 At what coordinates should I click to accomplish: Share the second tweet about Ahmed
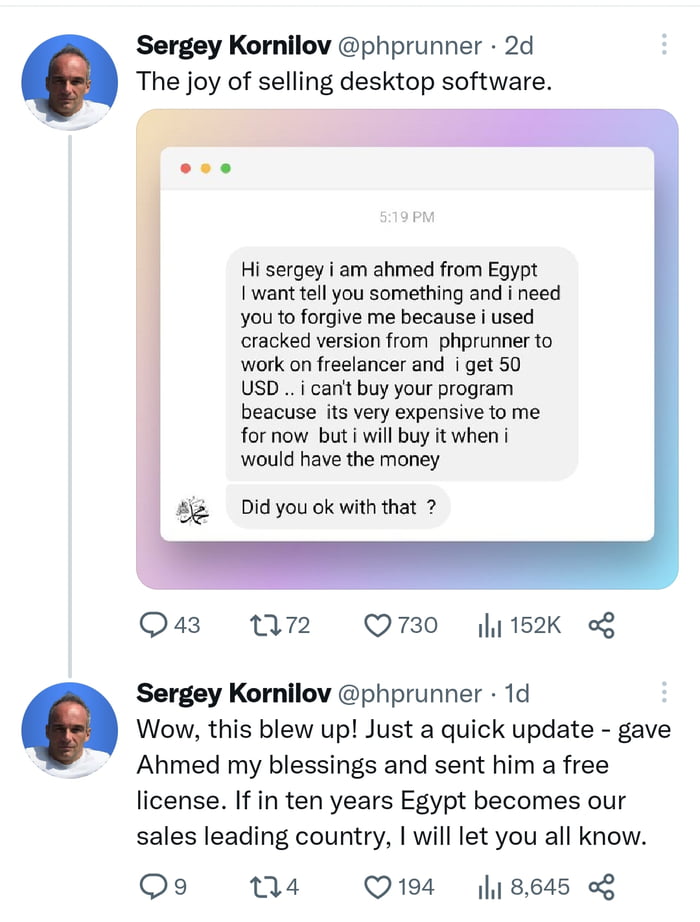(601, 886)
